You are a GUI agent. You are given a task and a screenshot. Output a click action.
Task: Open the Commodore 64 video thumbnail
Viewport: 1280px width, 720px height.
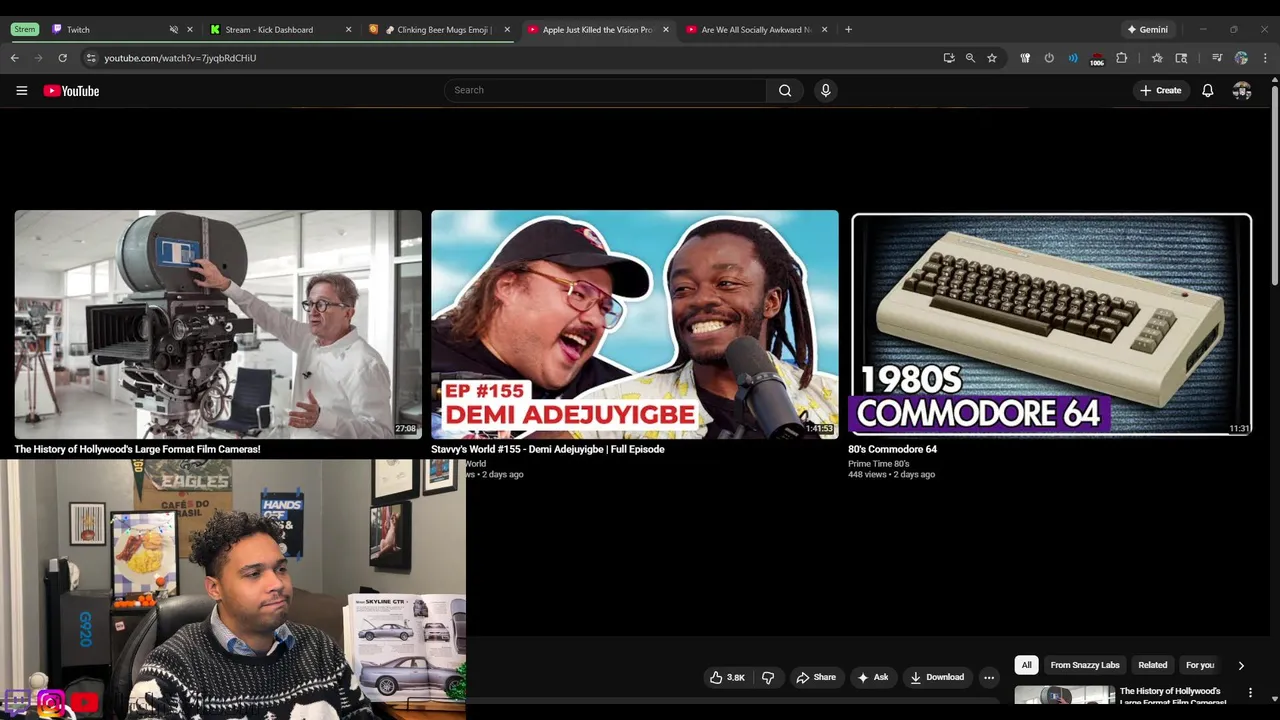point(1051,324)
